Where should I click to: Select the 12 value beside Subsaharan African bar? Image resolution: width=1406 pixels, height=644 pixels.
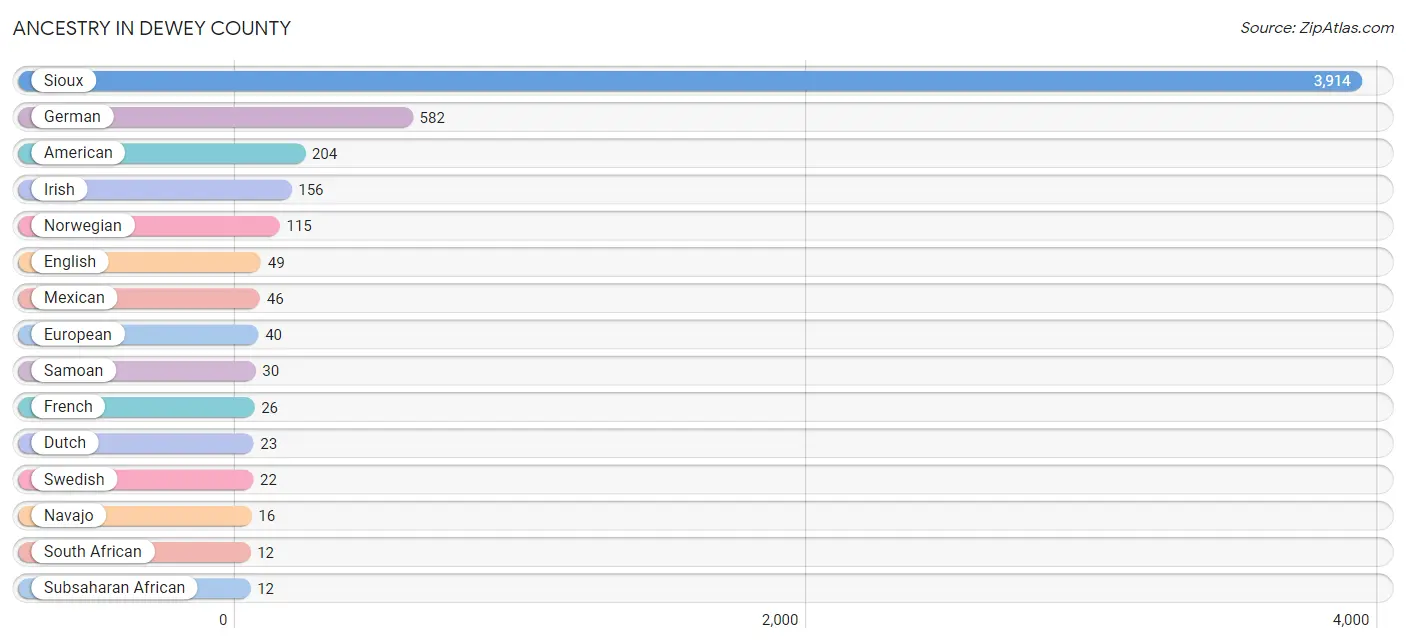(265, 588)
